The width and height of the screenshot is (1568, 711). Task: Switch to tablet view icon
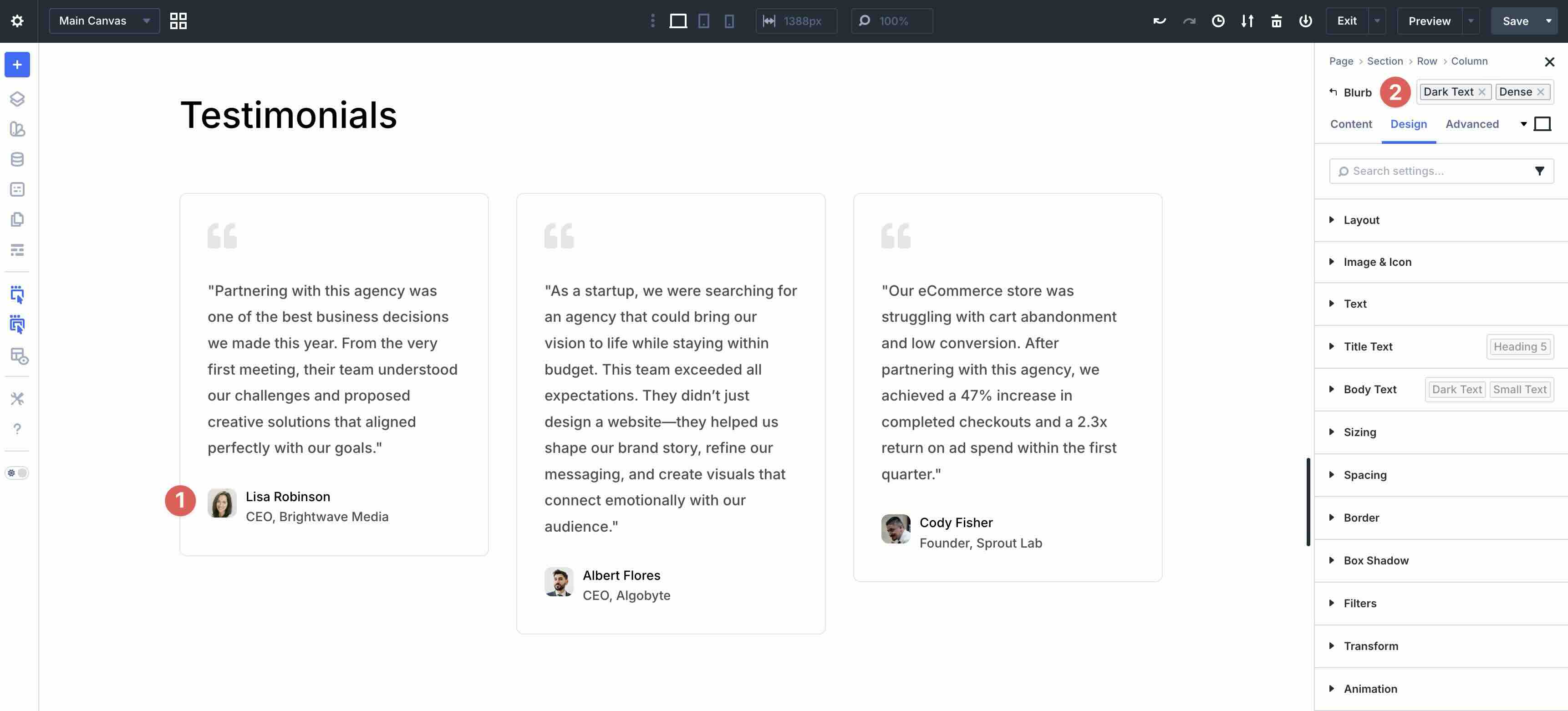coord(704,20)
